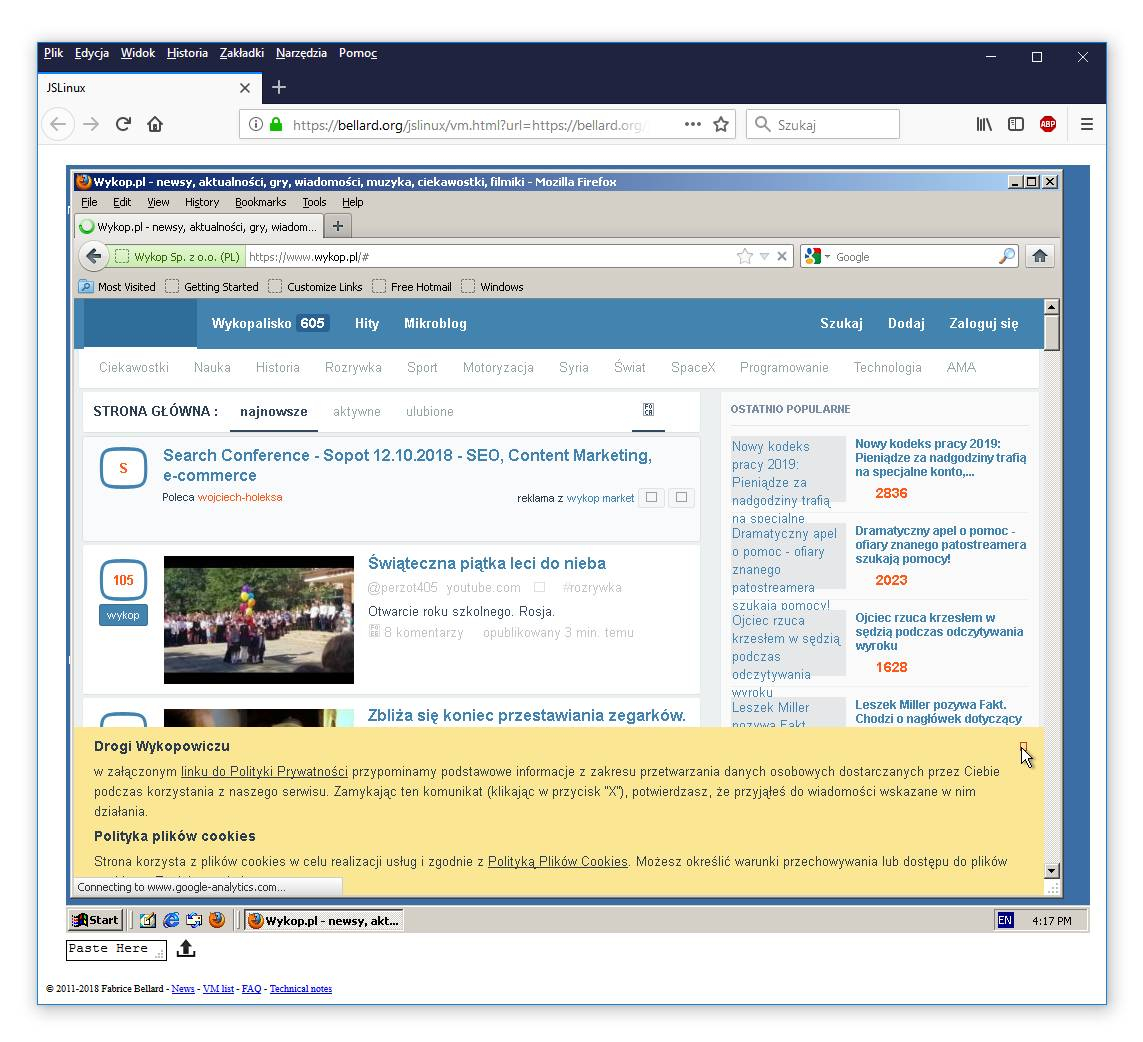Click the Paste Here text box
The height and width of the screenshot is (1042, 1143).
click(115, 949)
